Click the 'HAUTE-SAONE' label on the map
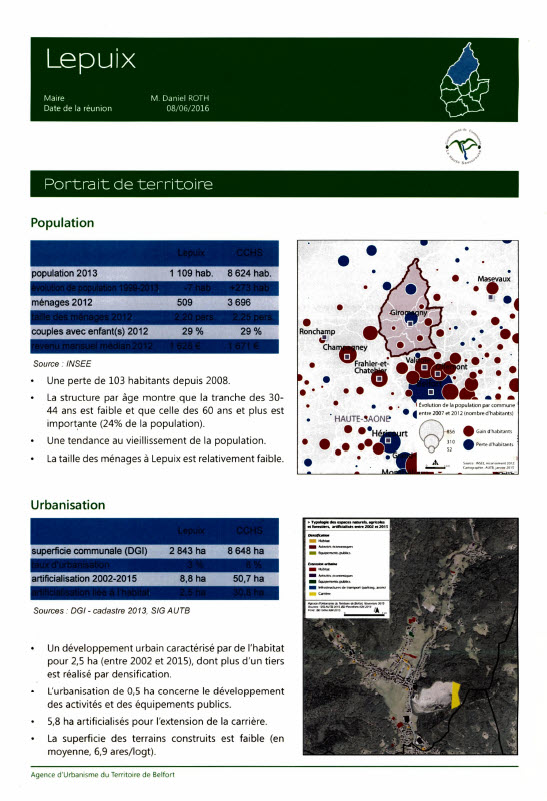The width and height of the screenshot is (547, 801). [362, 419]
